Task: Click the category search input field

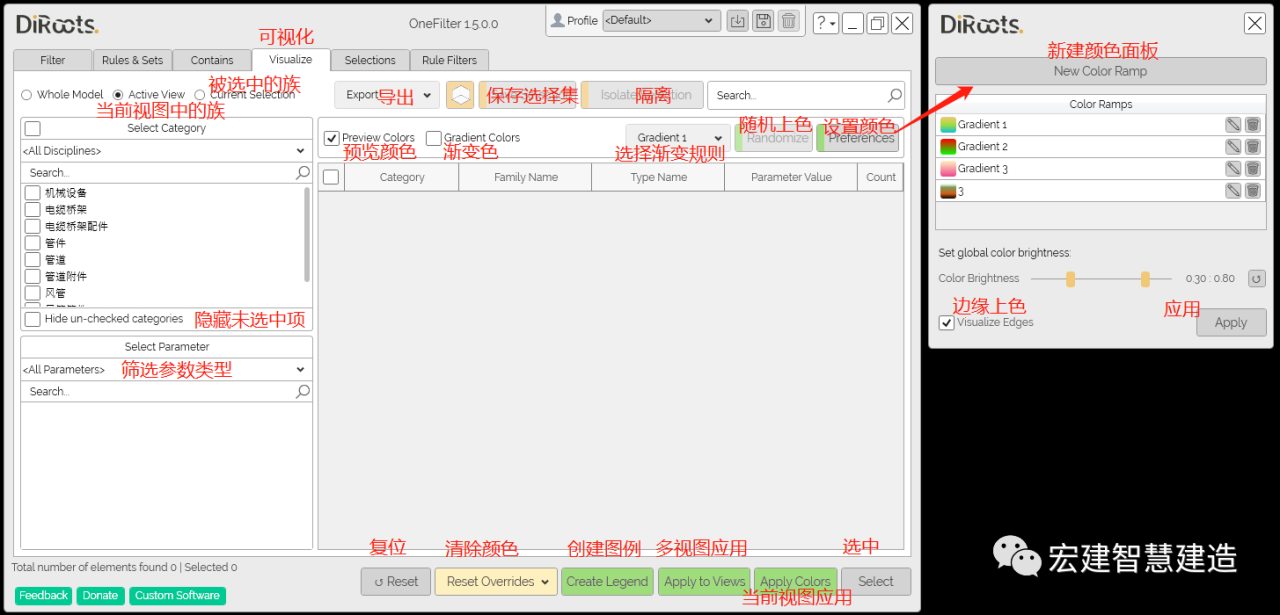Action: coord(158,173)
